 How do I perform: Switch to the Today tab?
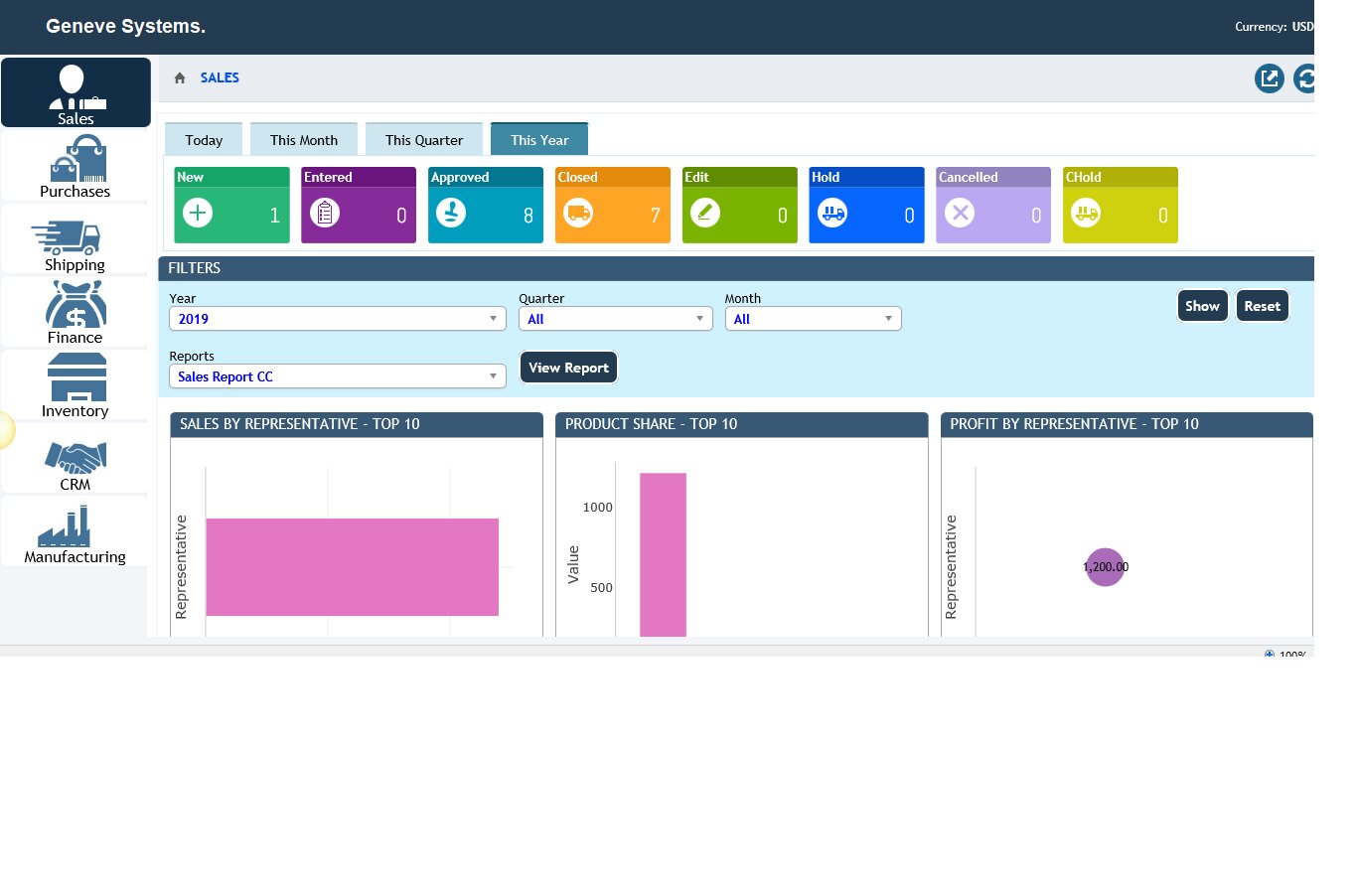[x=204, y=140]
